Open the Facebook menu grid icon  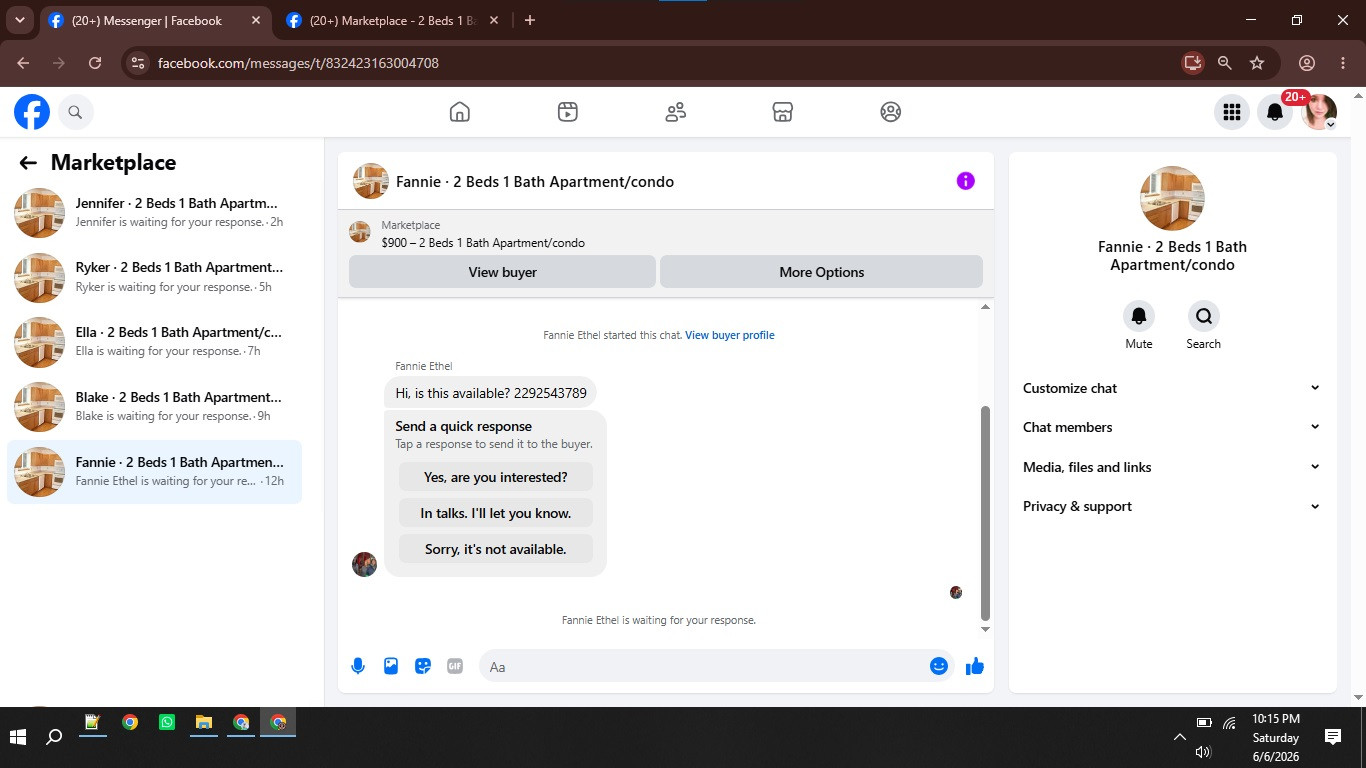(x=1232, y=112)
